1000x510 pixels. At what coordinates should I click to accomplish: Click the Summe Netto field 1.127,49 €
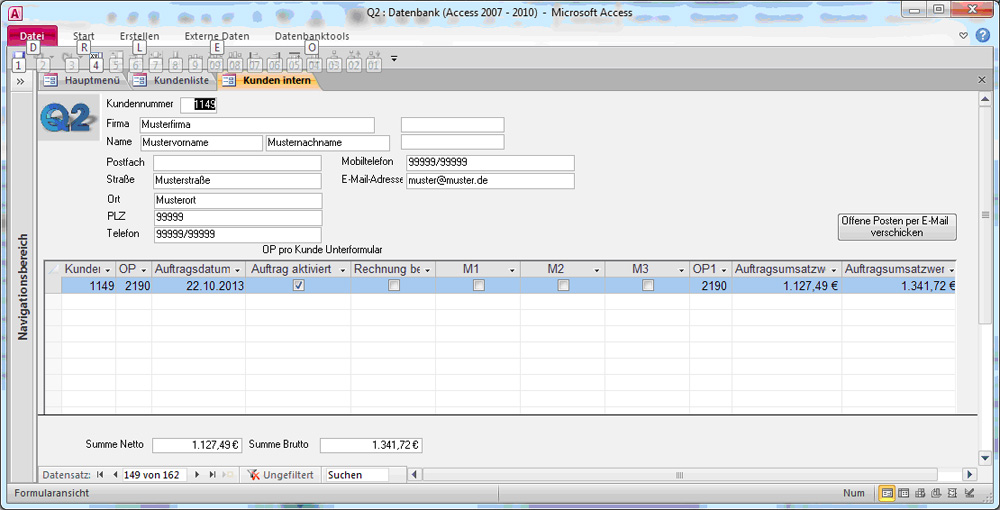click(x=197, y=446)
